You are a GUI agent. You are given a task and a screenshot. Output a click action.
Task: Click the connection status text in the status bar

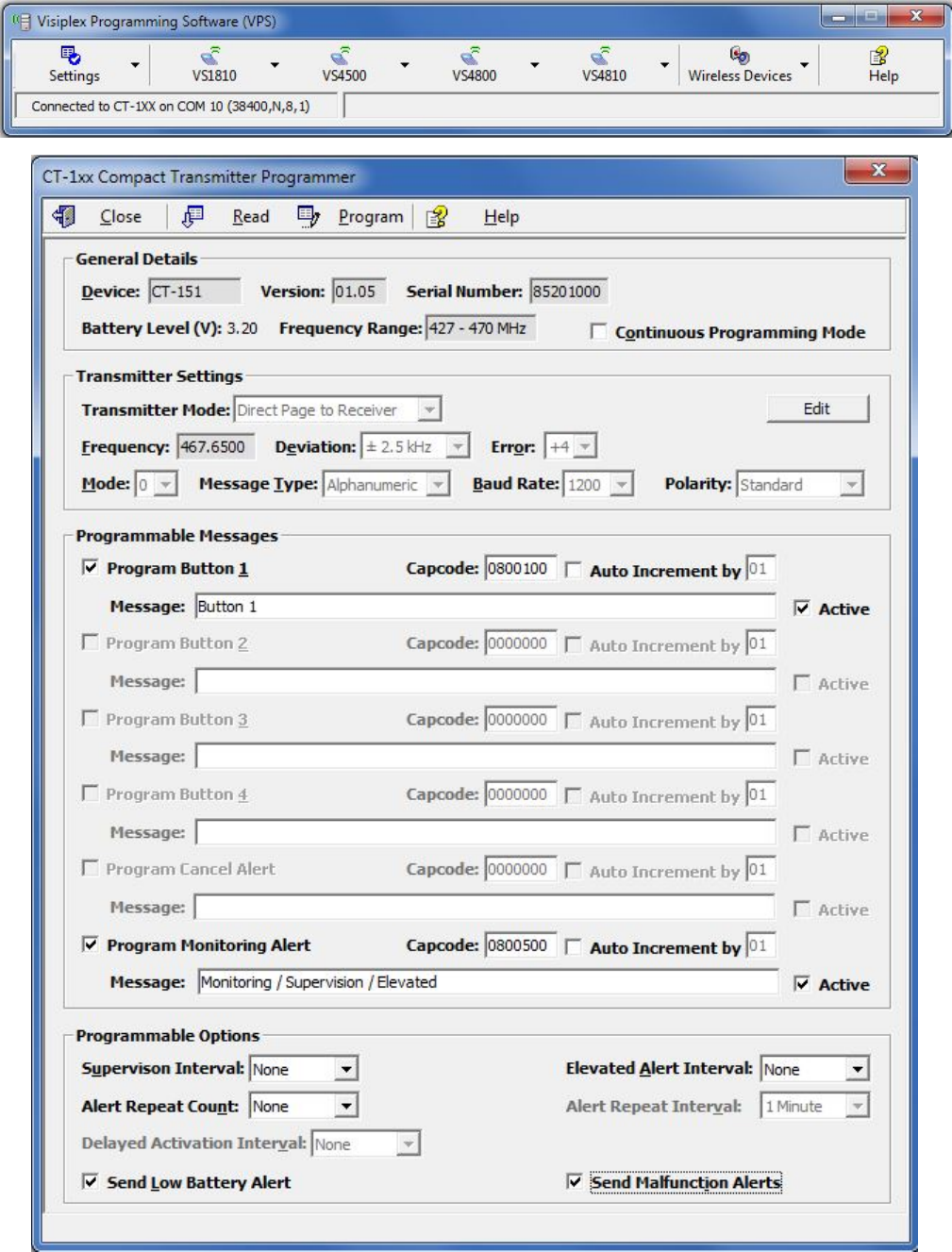(170, 106)
